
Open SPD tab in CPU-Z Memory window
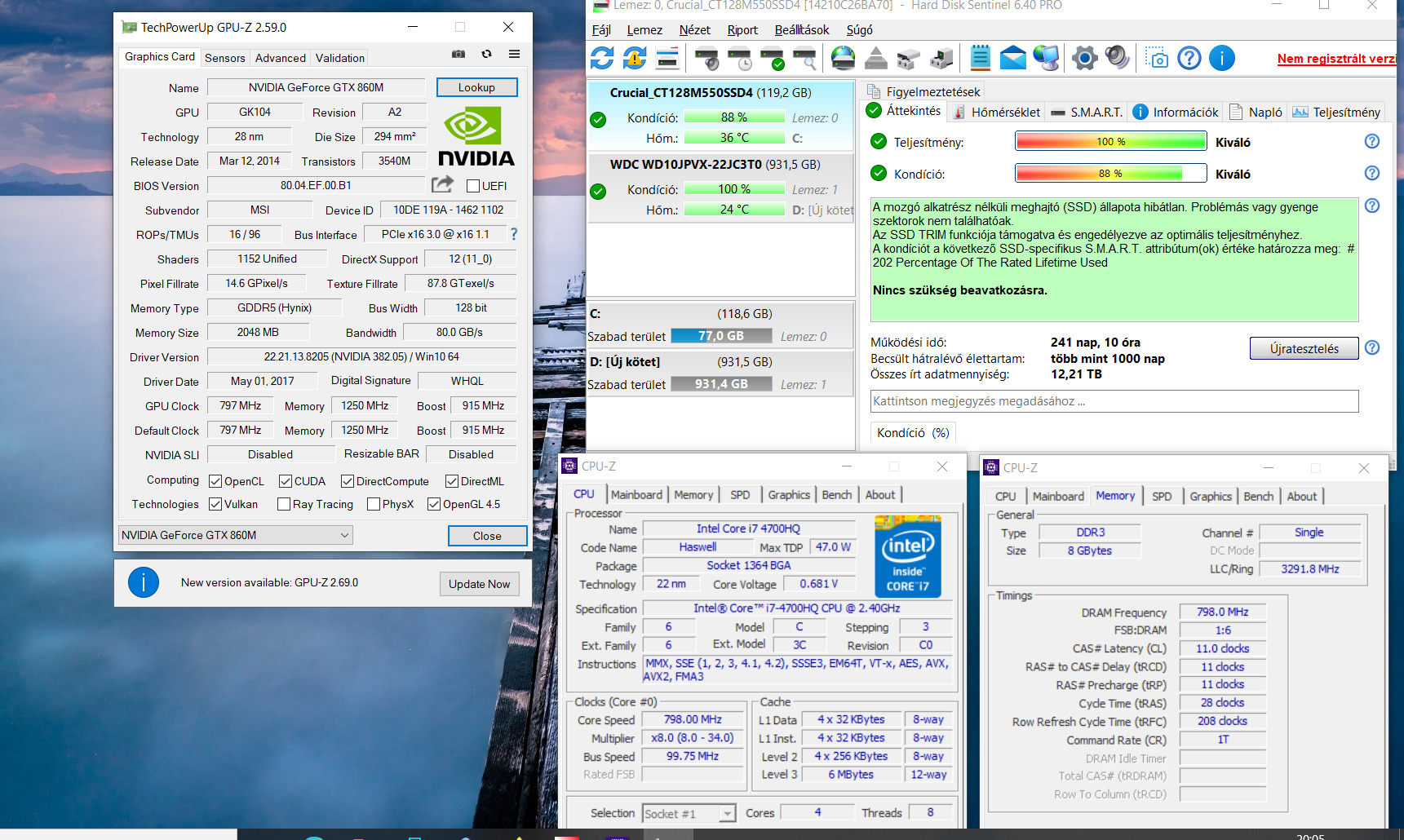point(1162,496)
